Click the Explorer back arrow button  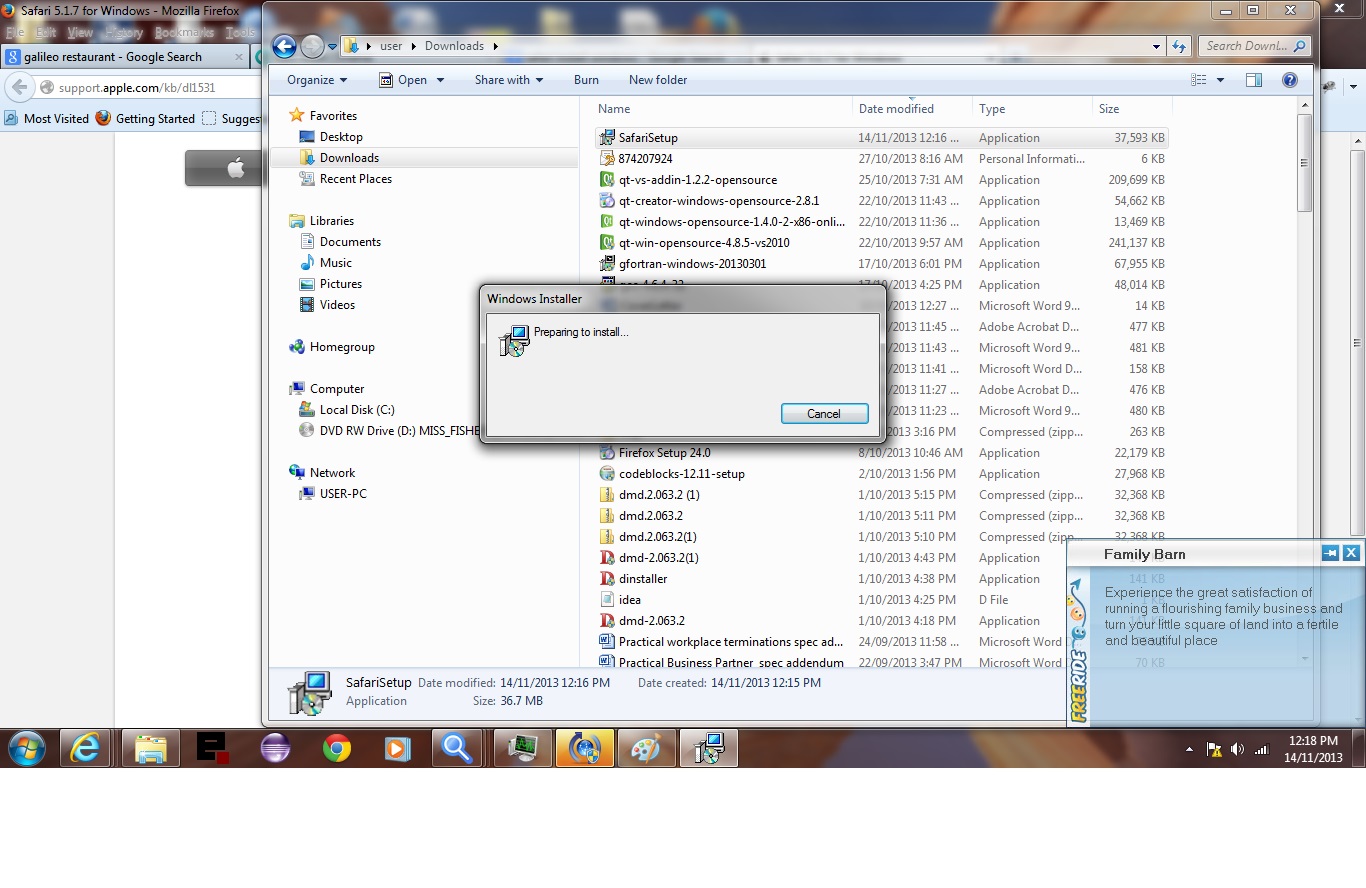tap(284, 46)
